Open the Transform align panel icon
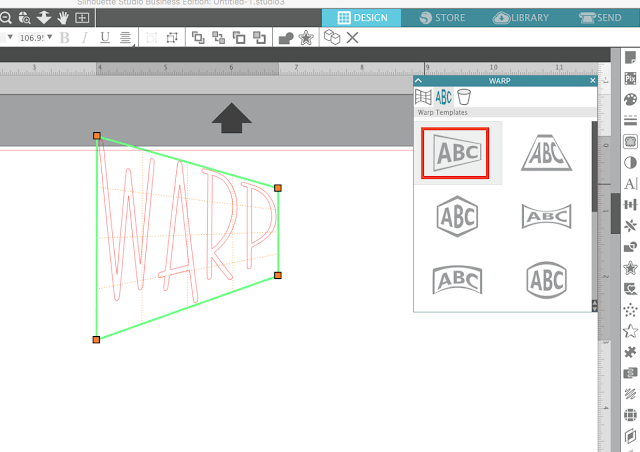 coord(630,205)
